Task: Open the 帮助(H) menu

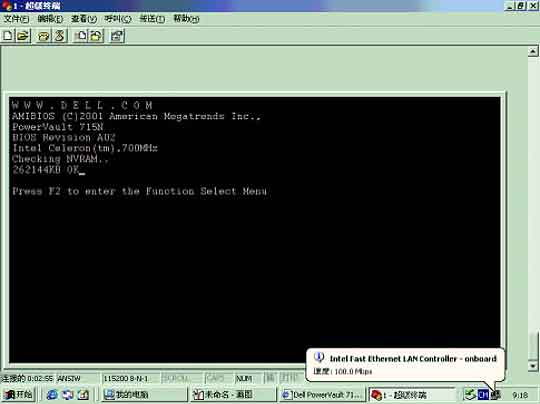Action: pos(186,19)
